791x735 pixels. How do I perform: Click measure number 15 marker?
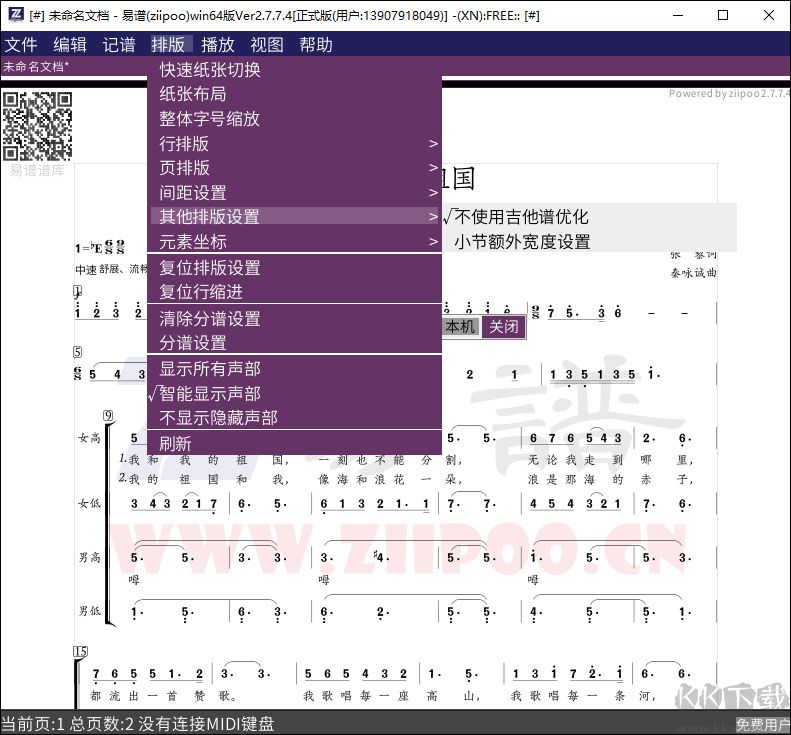pos(80,651)
